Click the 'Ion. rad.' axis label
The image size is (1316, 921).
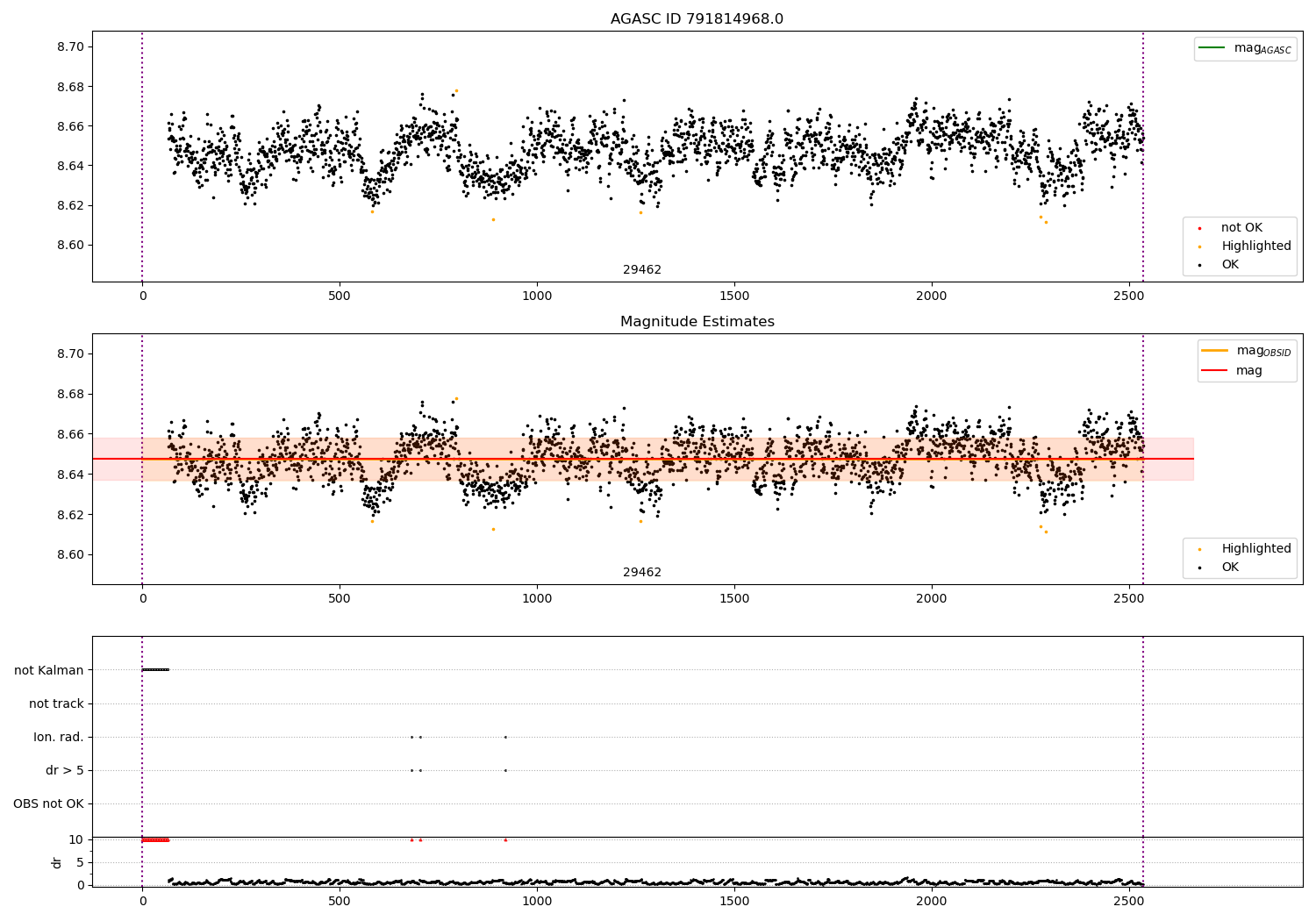click(x=59, y=738)
